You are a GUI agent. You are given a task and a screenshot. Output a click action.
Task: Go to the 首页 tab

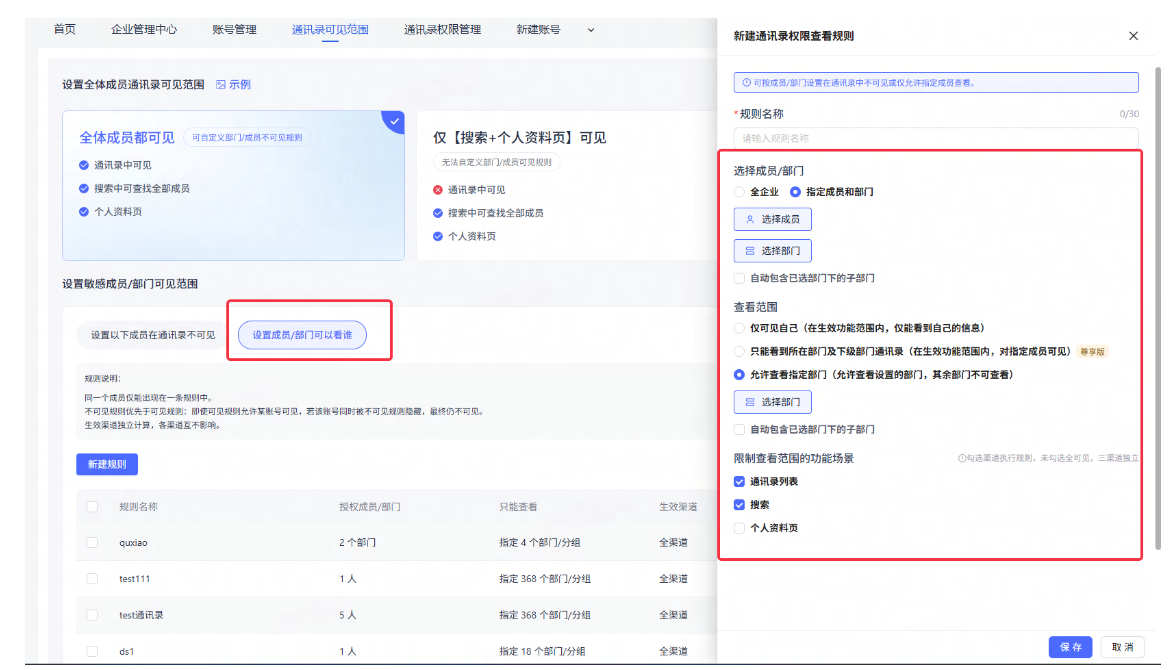(x=64, y=29)
